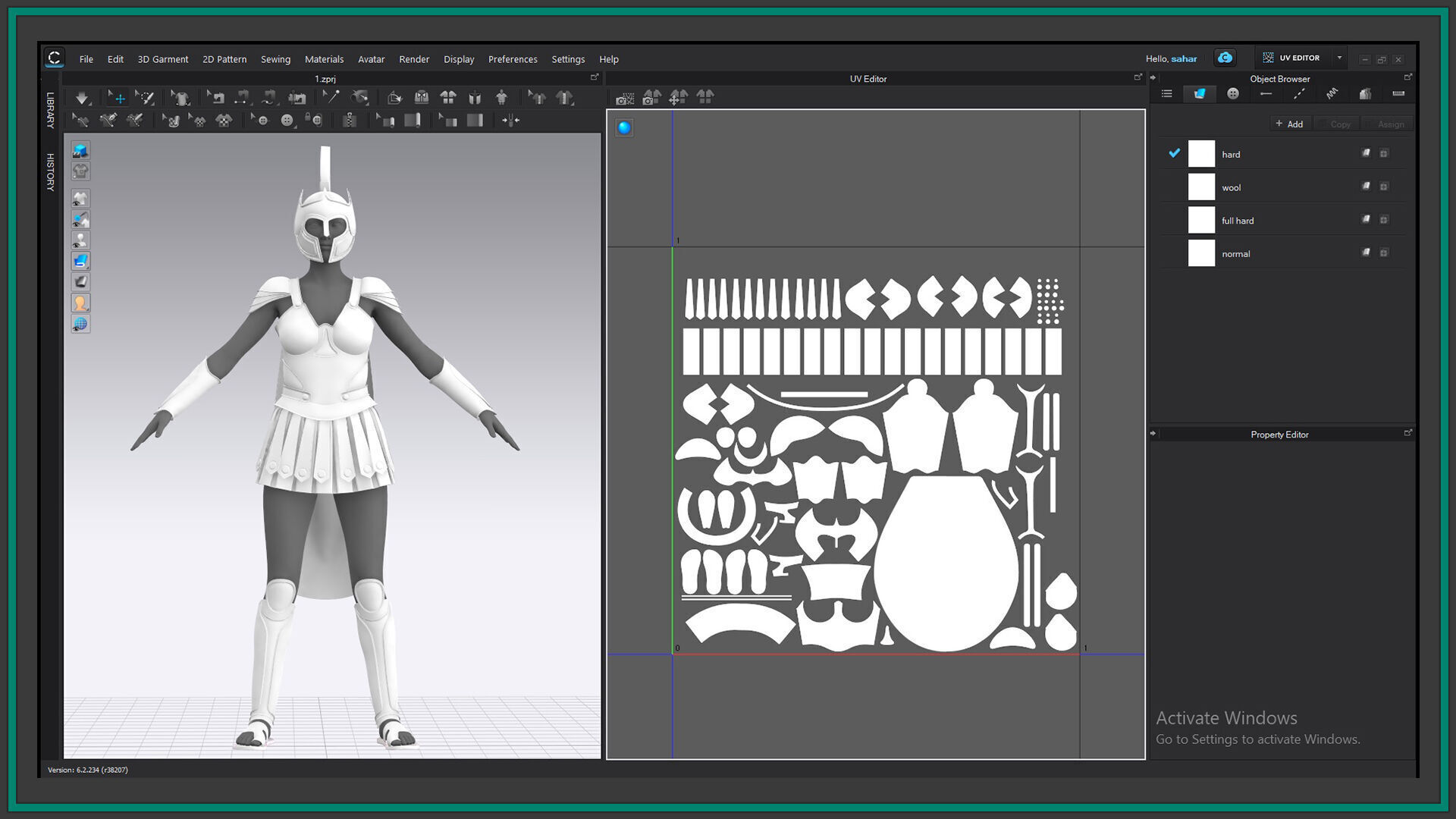
Task: Open the Measure ruler tab in Object Browser
Action: pyautogui.click(x=1398, y=94)
